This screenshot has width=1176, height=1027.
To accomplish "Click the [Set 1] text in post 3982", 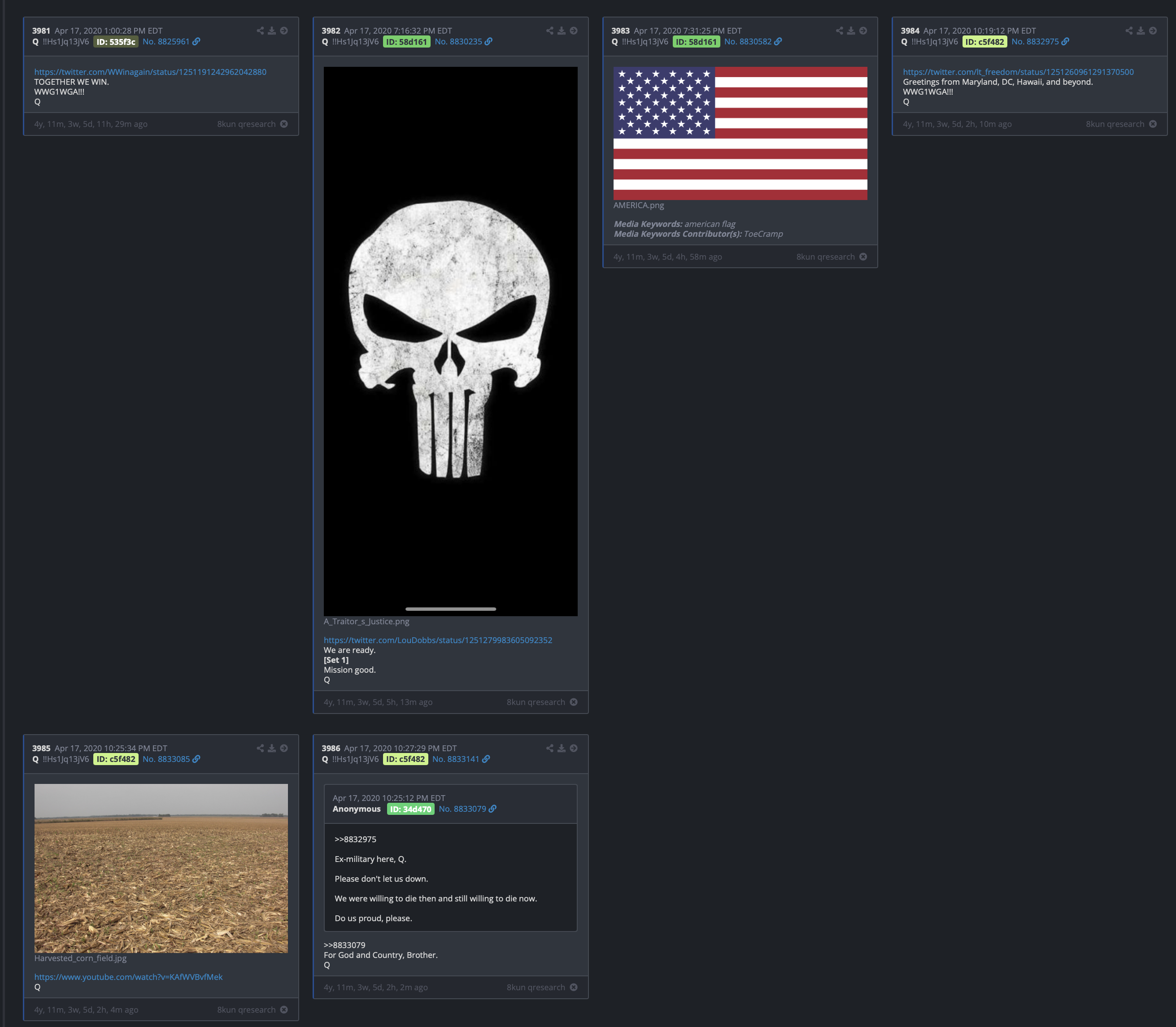I will point(336,660).
